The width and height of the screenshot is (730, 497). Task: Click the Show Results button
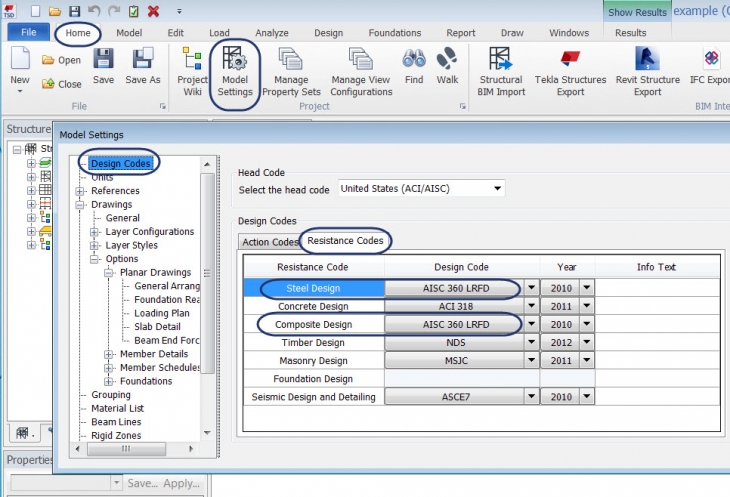tap(635, 12)
